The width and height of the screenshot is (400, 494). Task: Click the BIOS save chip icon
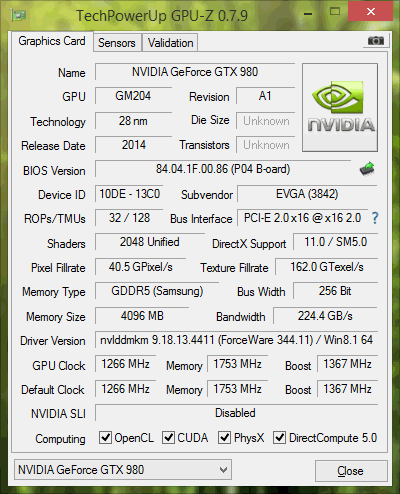pos(367,169)
